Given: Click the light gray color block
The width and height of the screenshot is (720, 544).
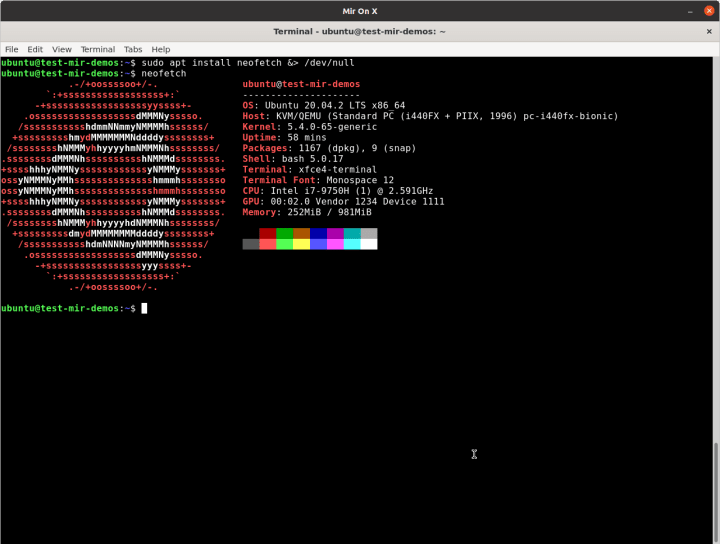Looking at the screenshot, I should (369, 233).
